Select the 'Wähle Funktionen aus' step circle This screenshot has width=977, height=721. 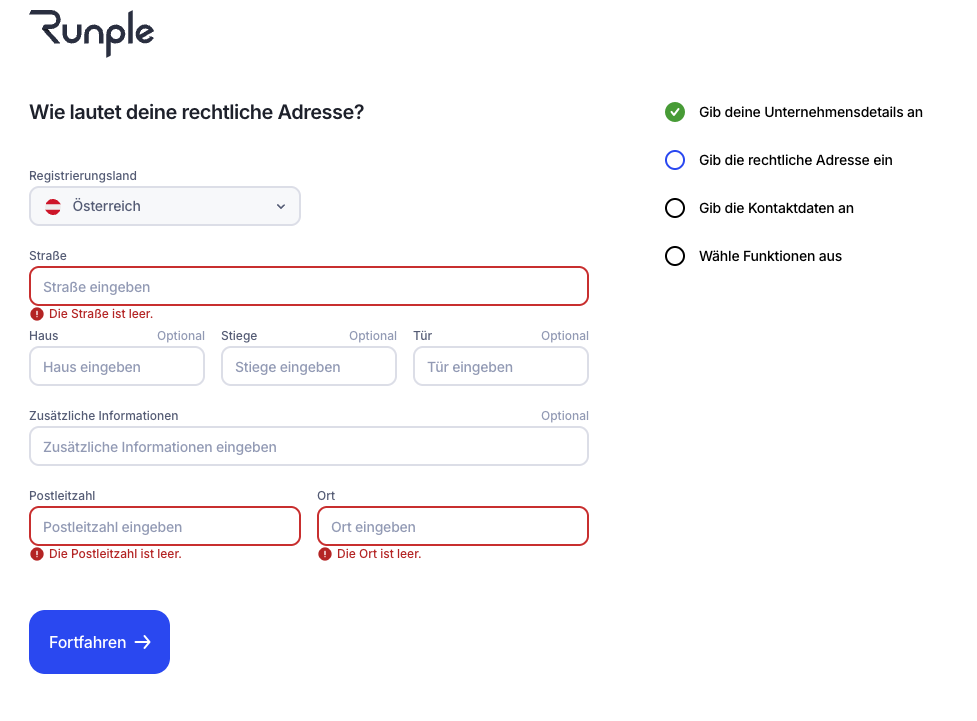tap(675, 256)
